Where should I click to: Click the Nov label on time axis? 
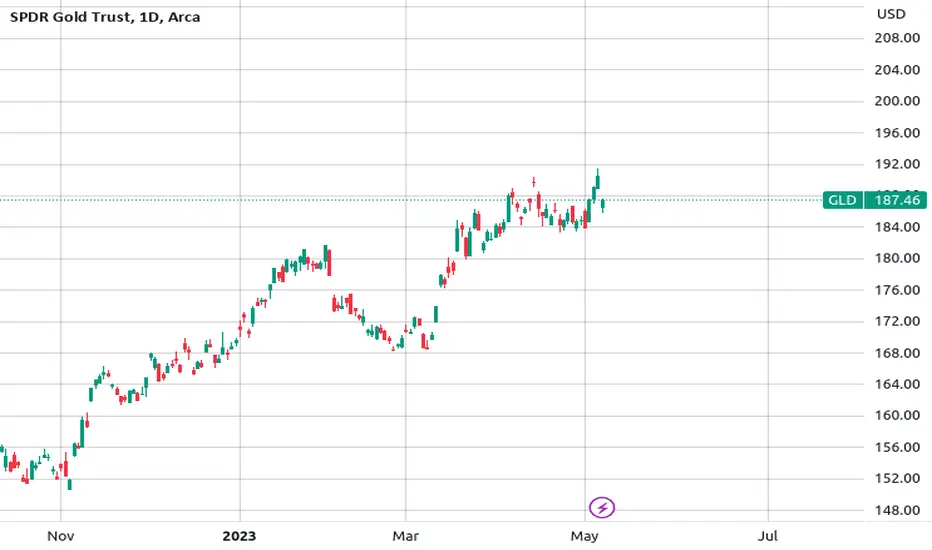61,536
